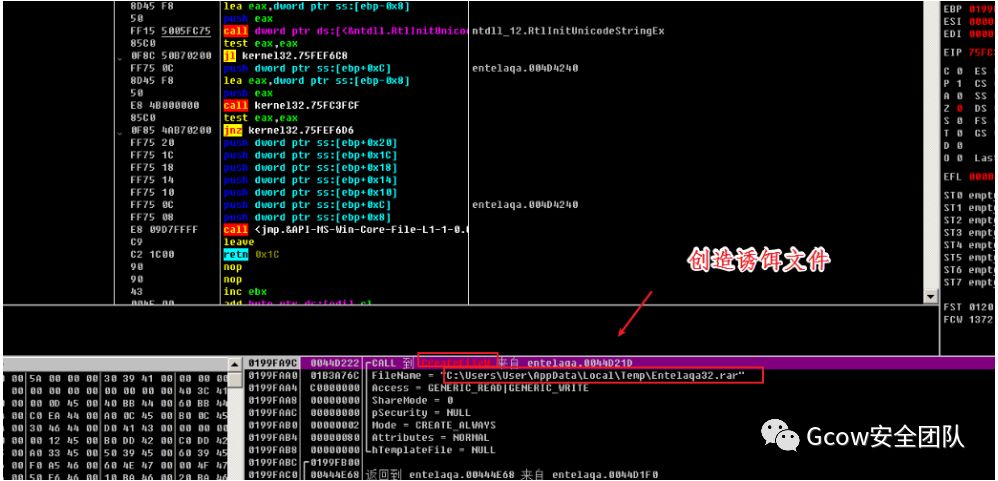Click the P flag in registers pane

tap(954, 83)
